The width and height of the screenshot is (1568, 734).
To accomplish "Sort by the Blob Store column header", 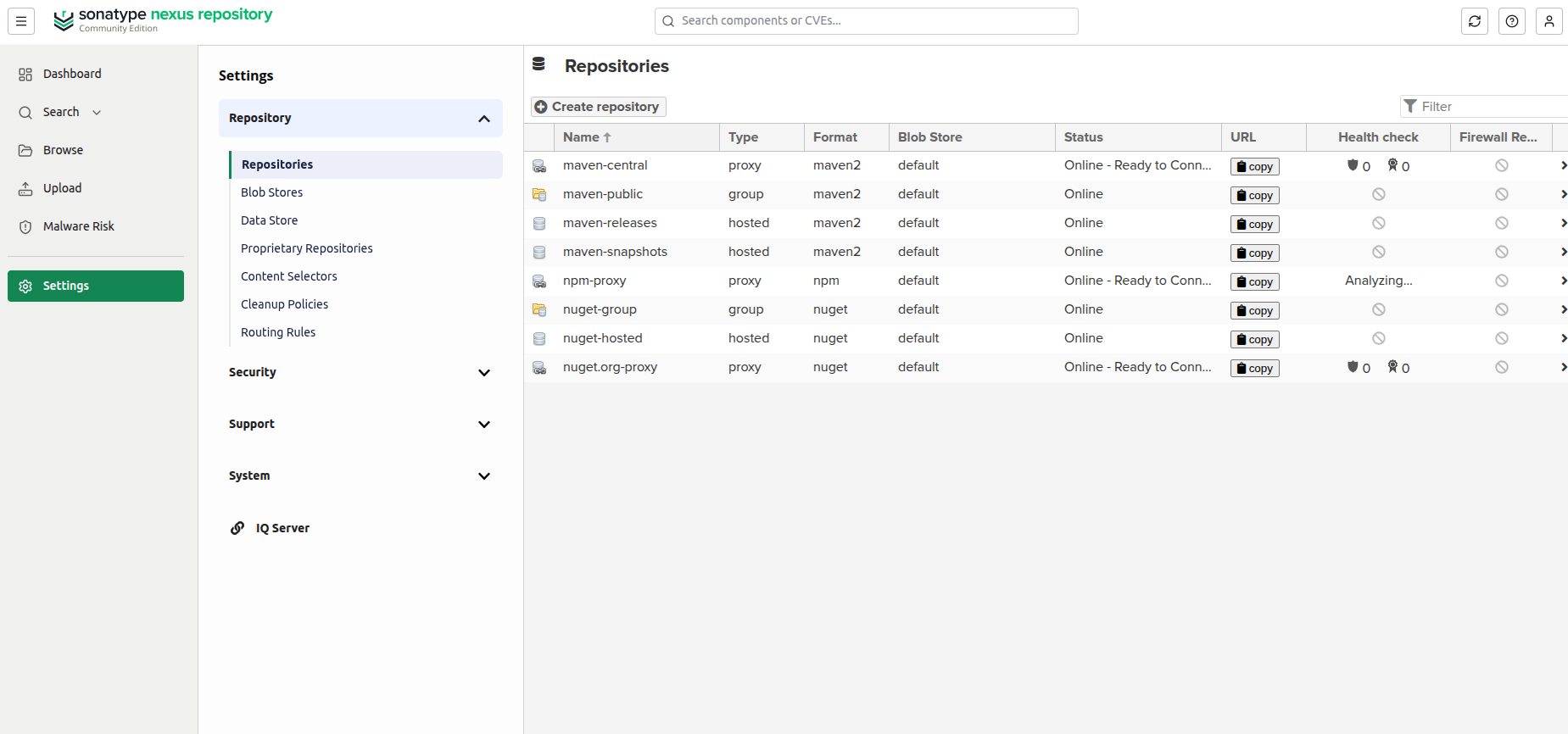I will 972,137.
